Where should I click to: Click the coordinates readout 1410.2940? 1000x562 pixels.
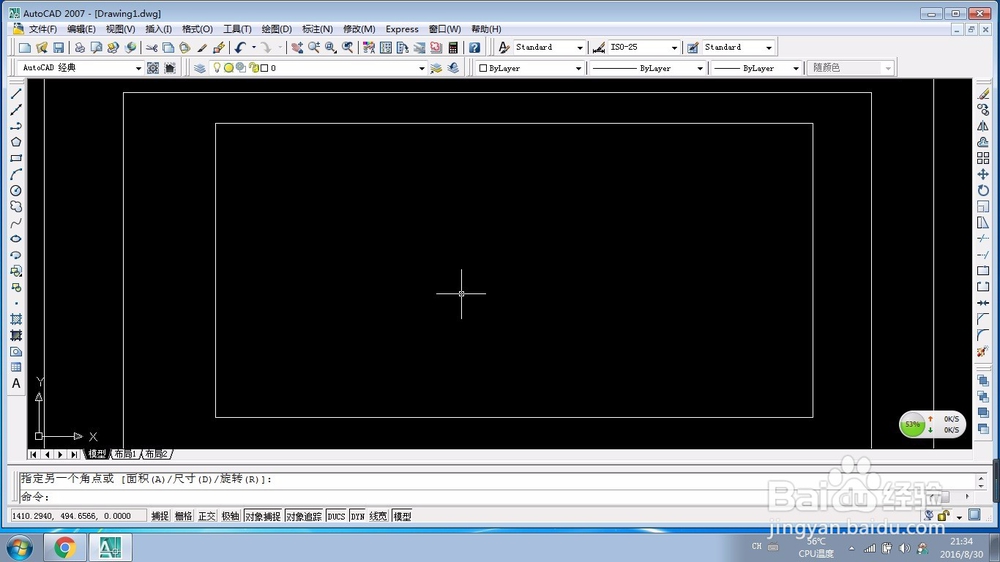coord(78,516)
